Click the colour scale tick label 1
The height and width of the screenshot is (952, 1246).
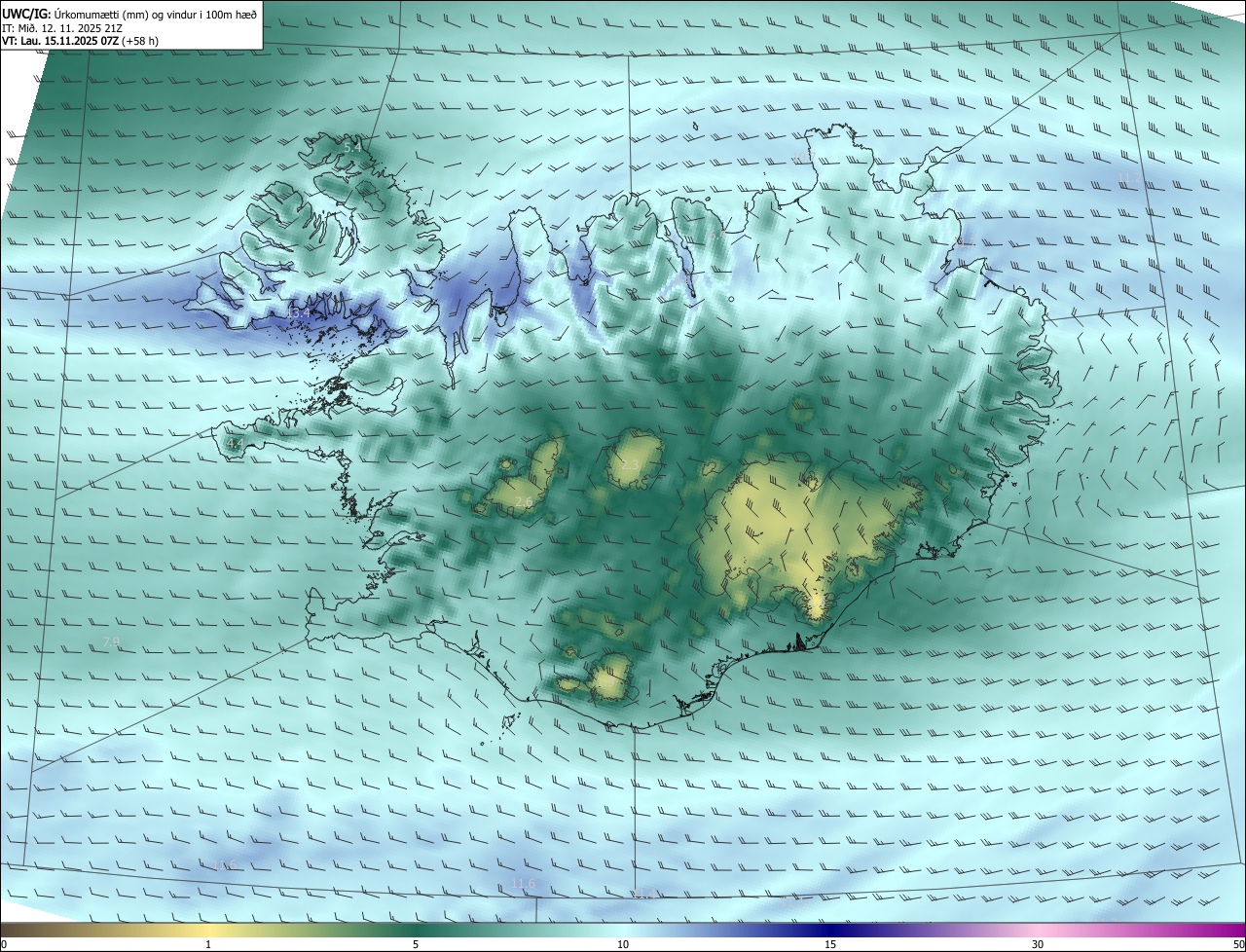click(x=208, y=945)
